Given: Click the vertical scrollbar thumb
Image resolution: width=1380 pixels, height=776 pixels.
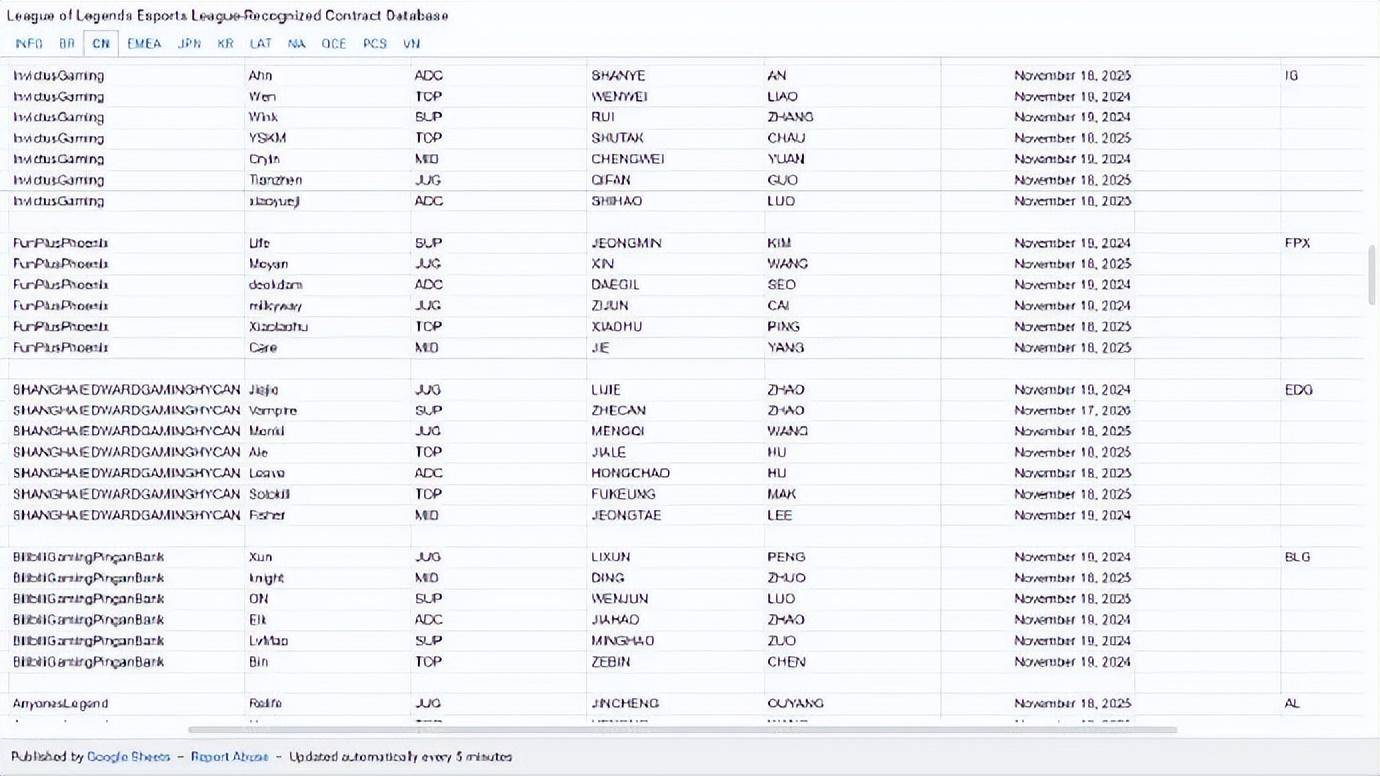Looking at the screenshot, I should coord(1372,275).
